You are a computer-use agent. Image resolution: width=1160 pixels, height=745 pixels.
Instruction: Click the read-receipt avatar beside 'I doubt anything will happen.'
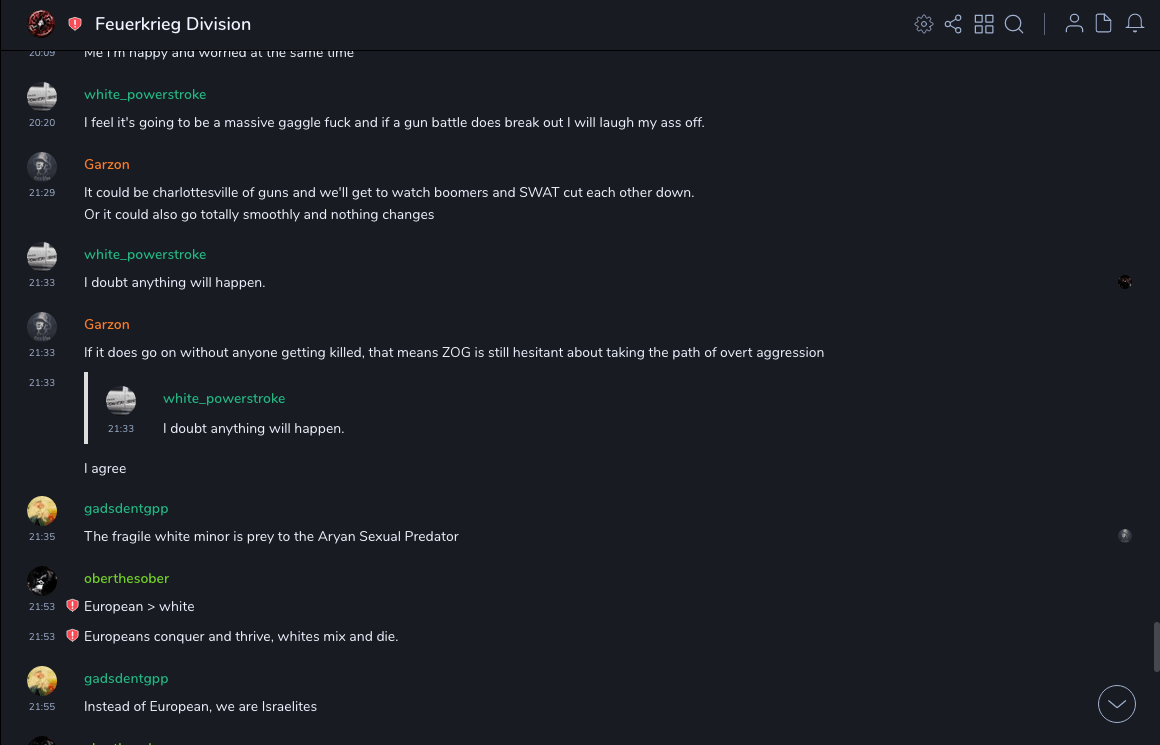click(1125, 282)
